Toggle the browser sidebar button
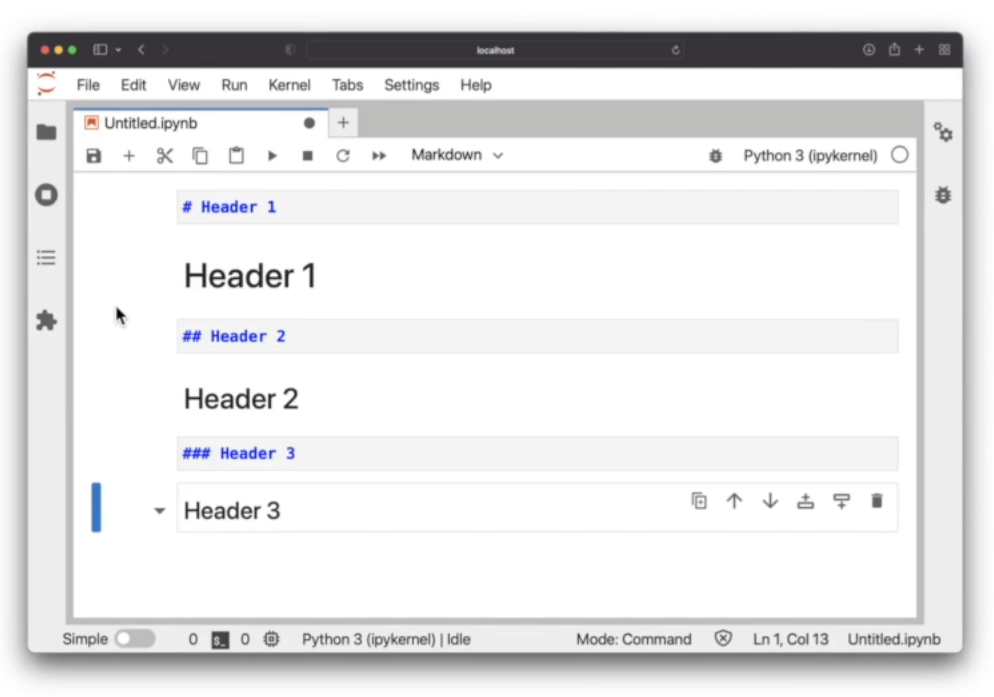994x697 pixels. click(100, 49)
